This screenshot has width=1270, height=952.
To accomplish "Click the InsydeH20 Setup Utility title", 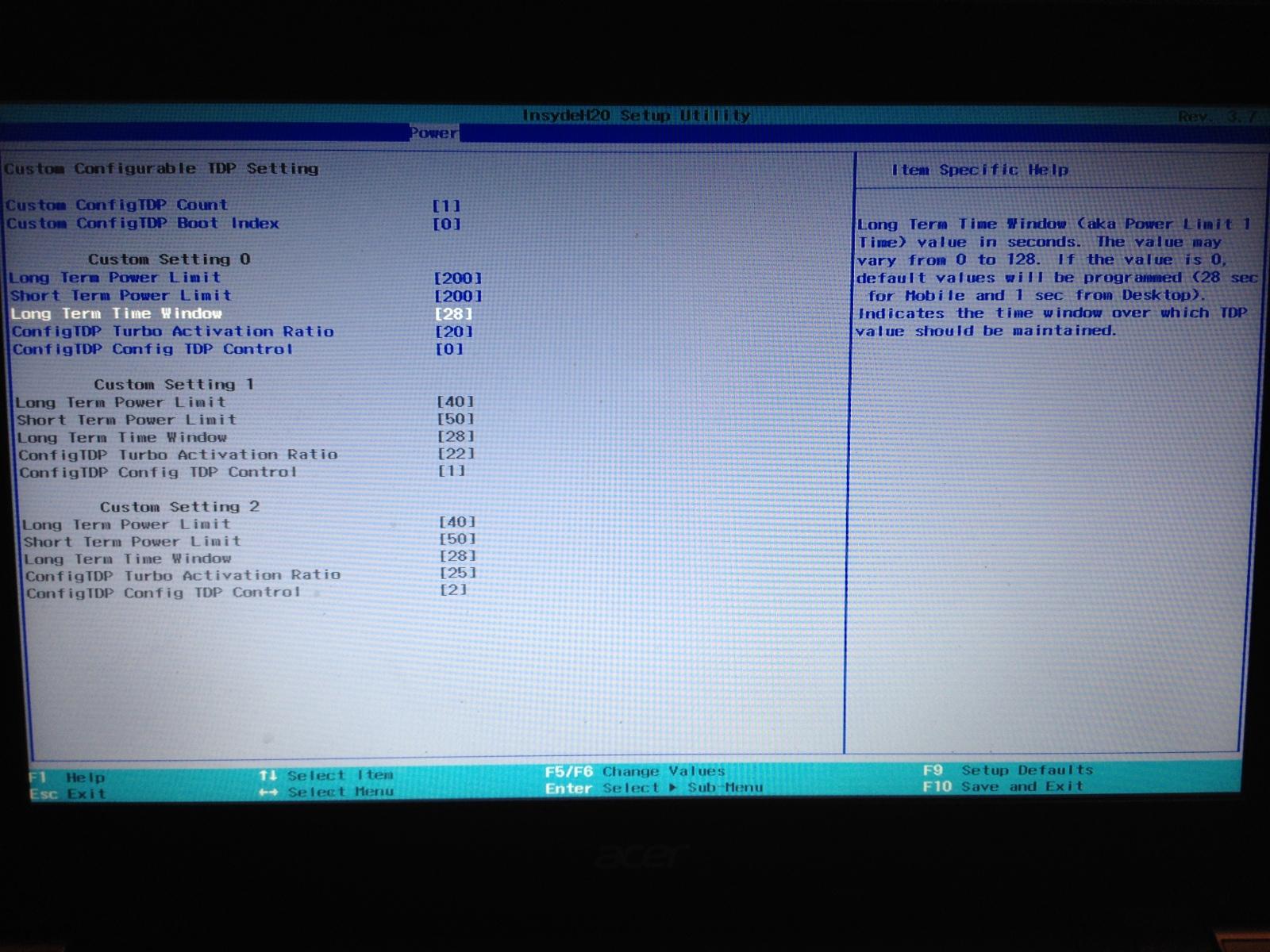I will click(636, 116).
